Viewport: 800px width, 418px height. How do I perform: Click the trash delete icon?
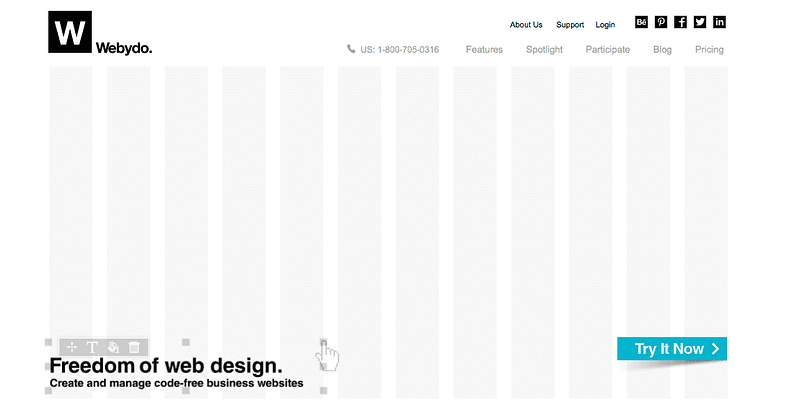click(134, 348)
